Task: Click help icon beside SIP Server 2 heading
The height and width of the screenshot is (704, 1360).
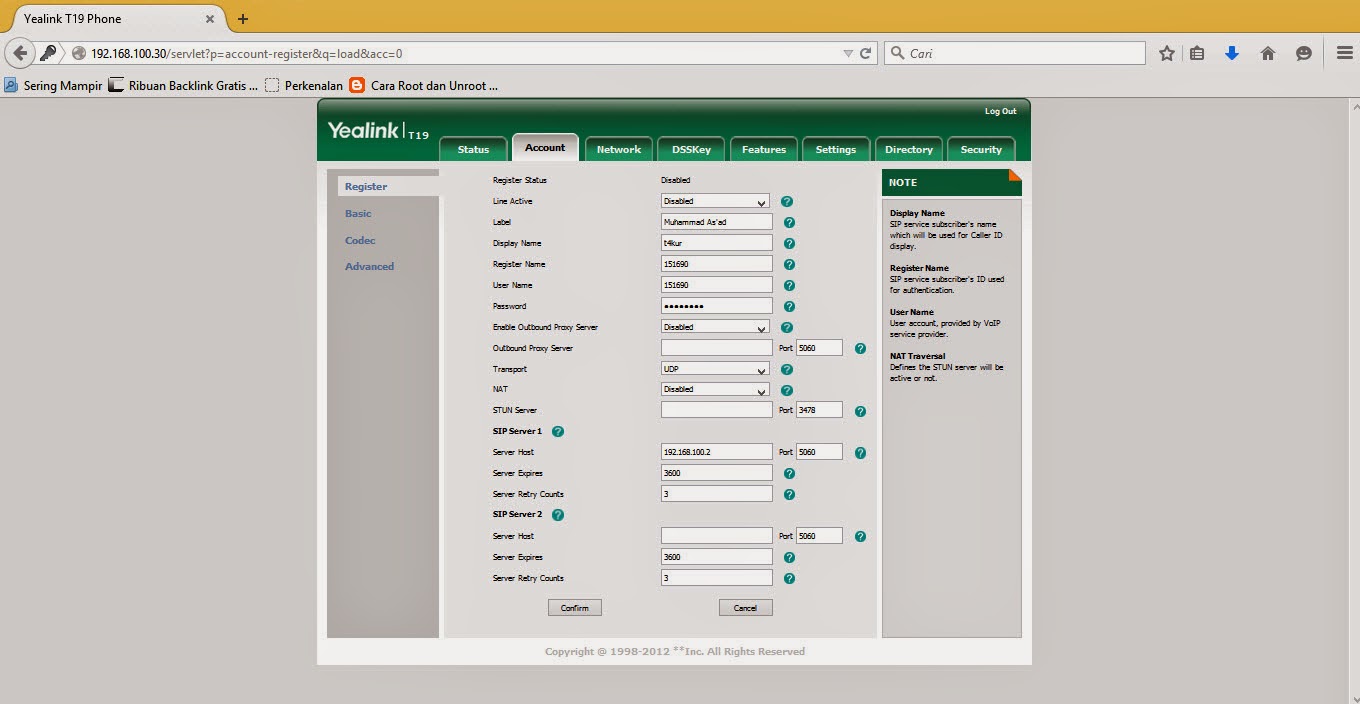Action: coord(558,515)
